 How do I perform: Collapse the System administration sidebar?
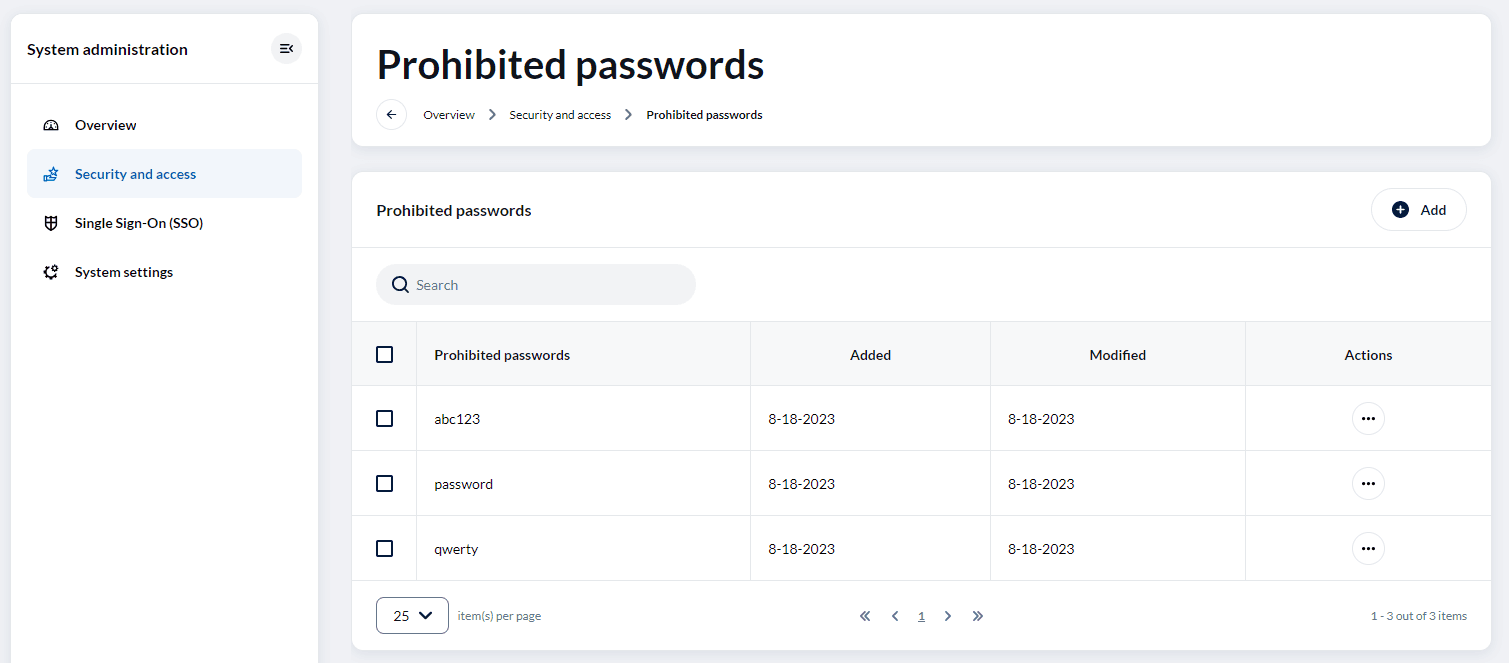click(x=286, y=49)
